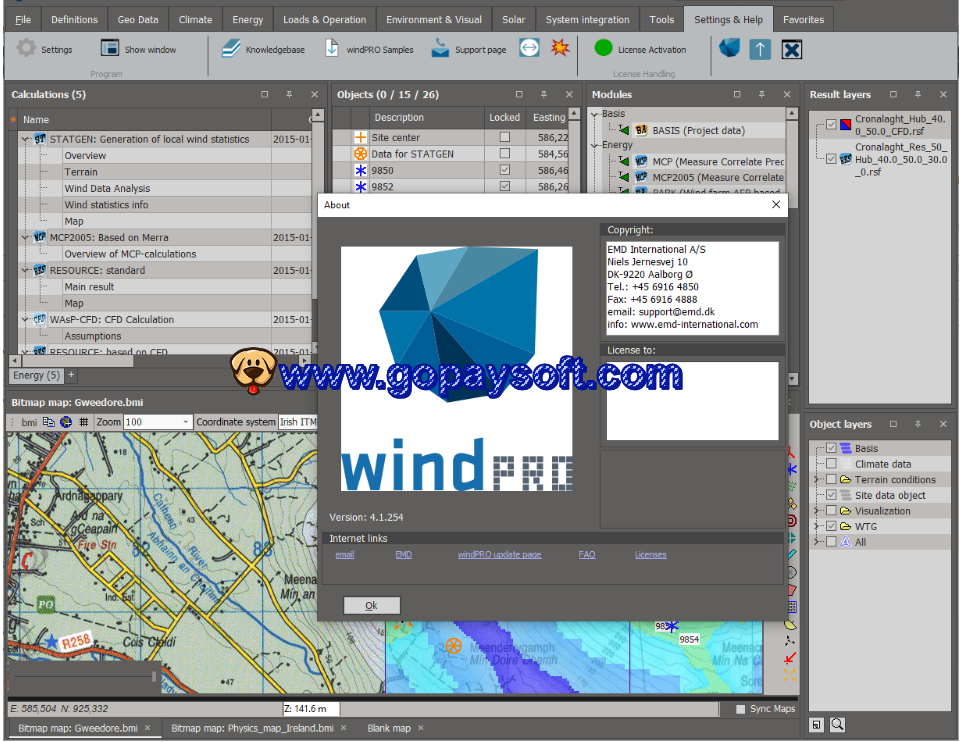The height and width of the screenshot is (742, 961).
Task: Open the System integration ribbon tab
Action: pos(587,20)
